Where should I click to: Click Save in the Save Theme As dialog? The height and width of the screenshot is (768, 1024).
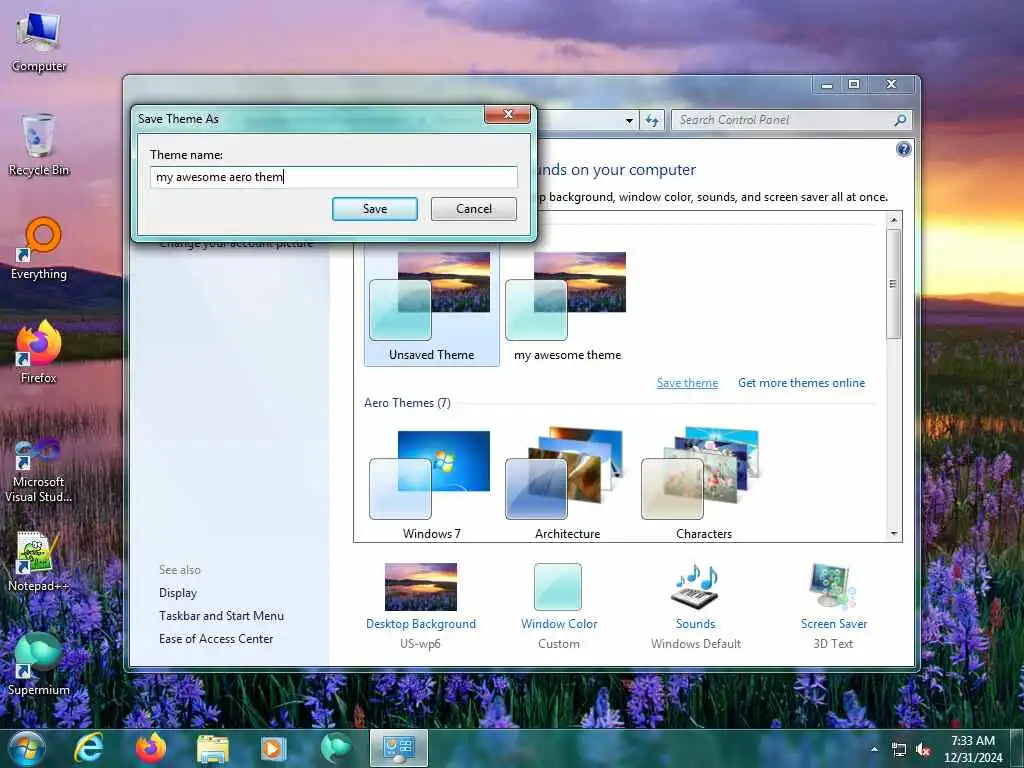[375, 209]
